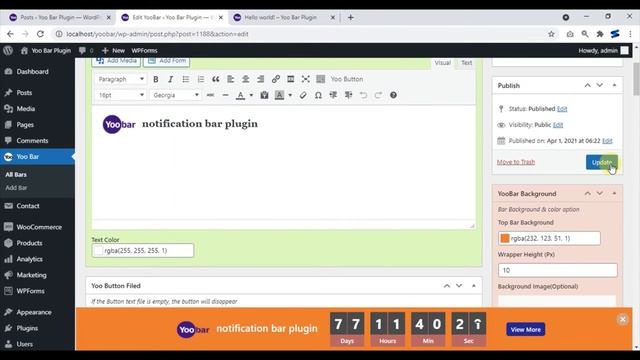Open the 16pt font size dropdown

click(x=121, y=95)
